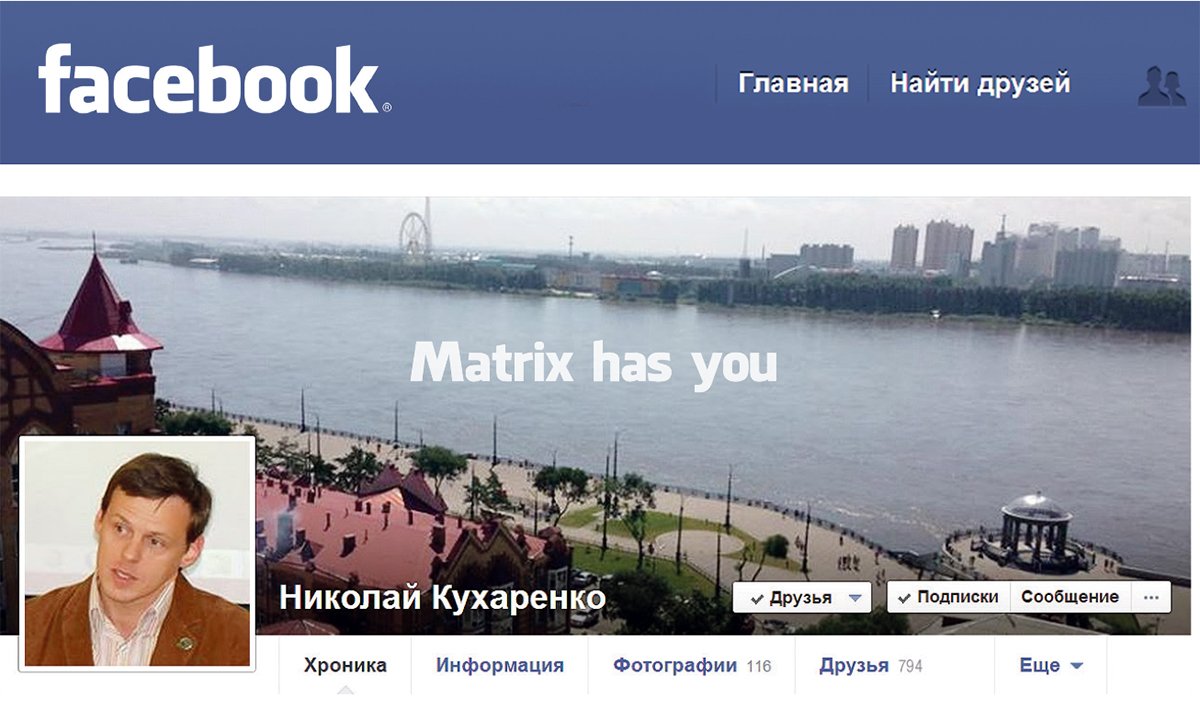Image resolution: width=1200 pixels, height=720 pixels.
Task: Click the profile name Николай Кухаренко
Action: tap(442, 598)
